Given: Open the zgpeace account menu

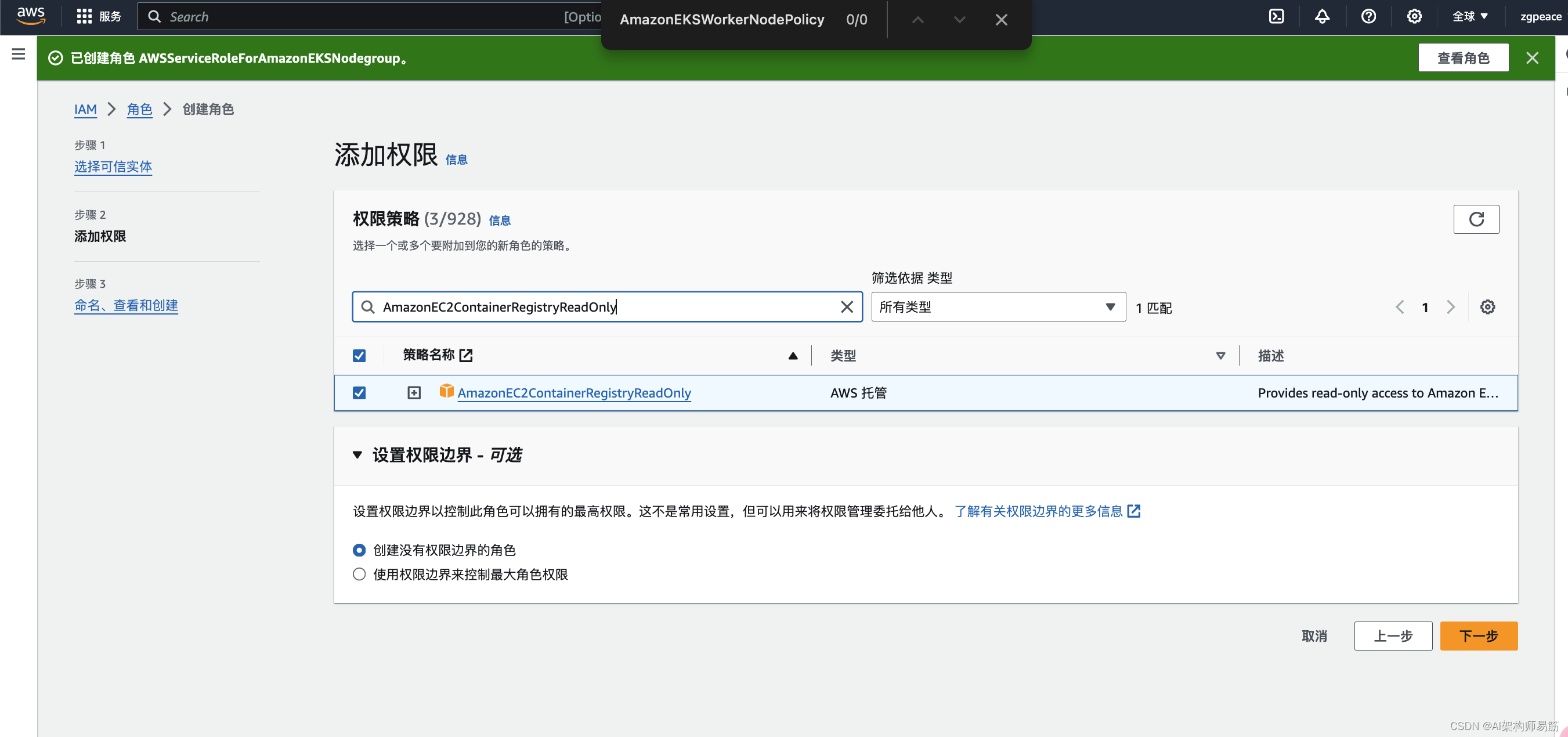Looking at the screenshot, I should [x=1540, y=16].
